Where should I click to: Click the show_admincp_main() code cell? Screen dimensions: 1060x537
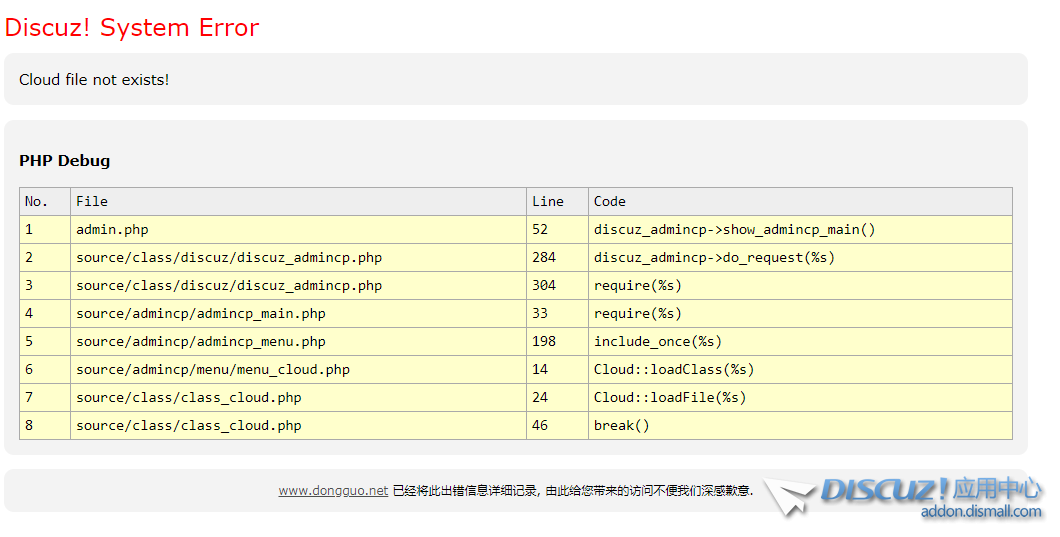coord(734,230)
